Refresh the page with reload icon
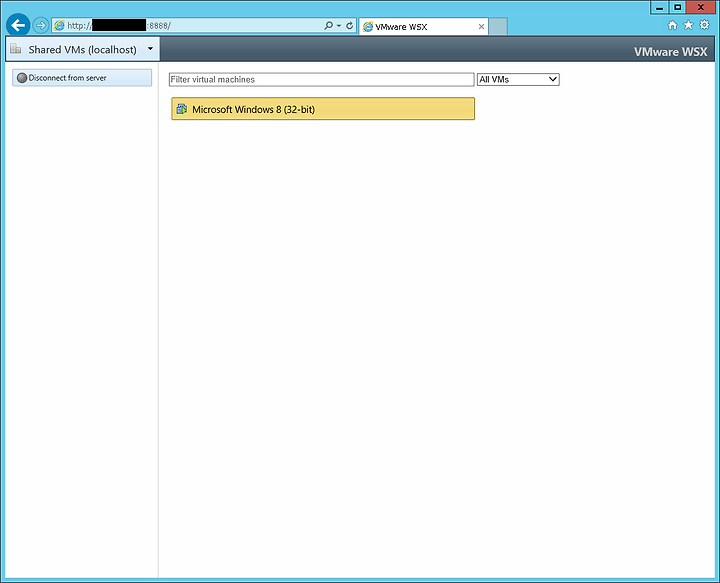Viewport: 720px width, 583px height. click(349, 25)
